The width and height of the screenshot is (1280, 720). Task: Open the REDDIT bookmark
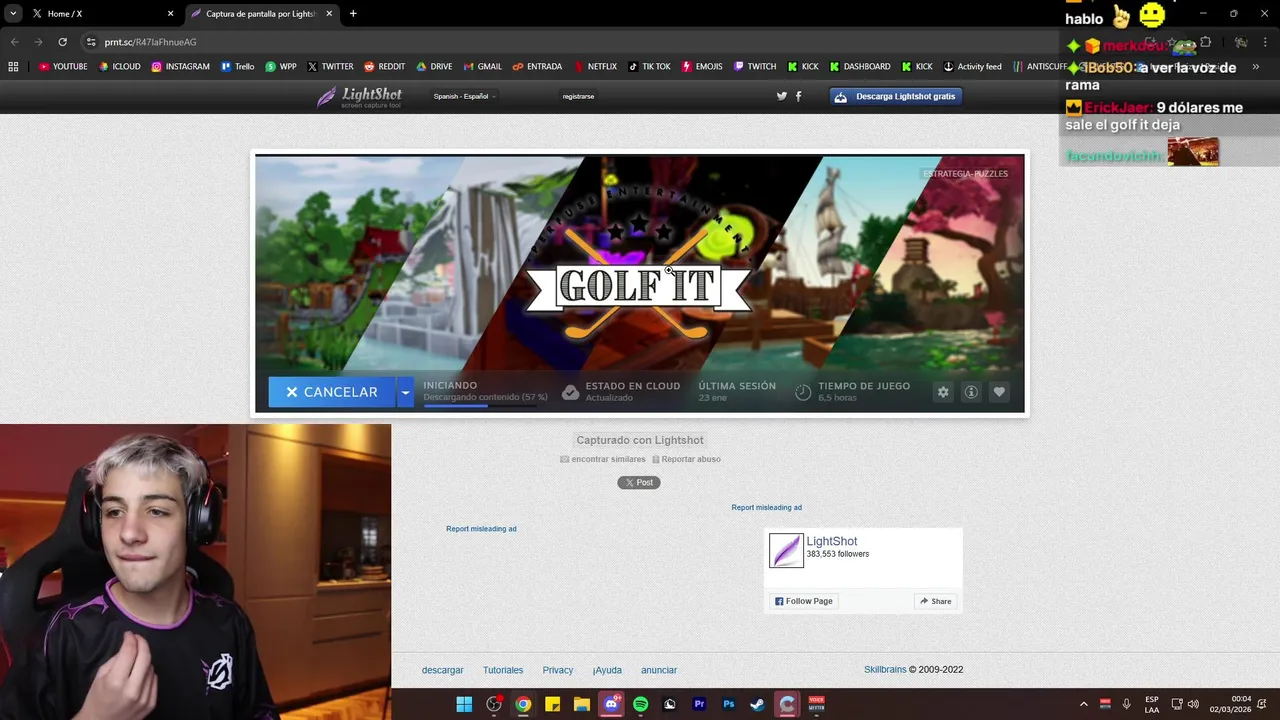384,67
